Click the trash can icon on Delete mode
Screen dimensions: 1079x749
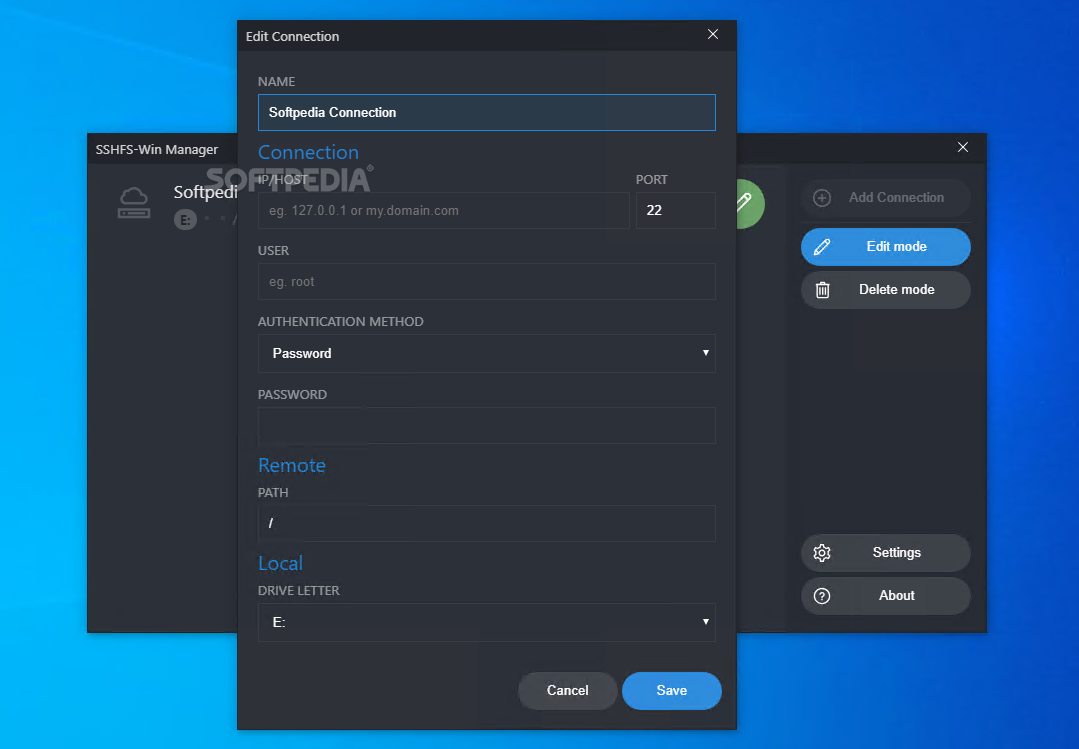click(x=822, y=290)
